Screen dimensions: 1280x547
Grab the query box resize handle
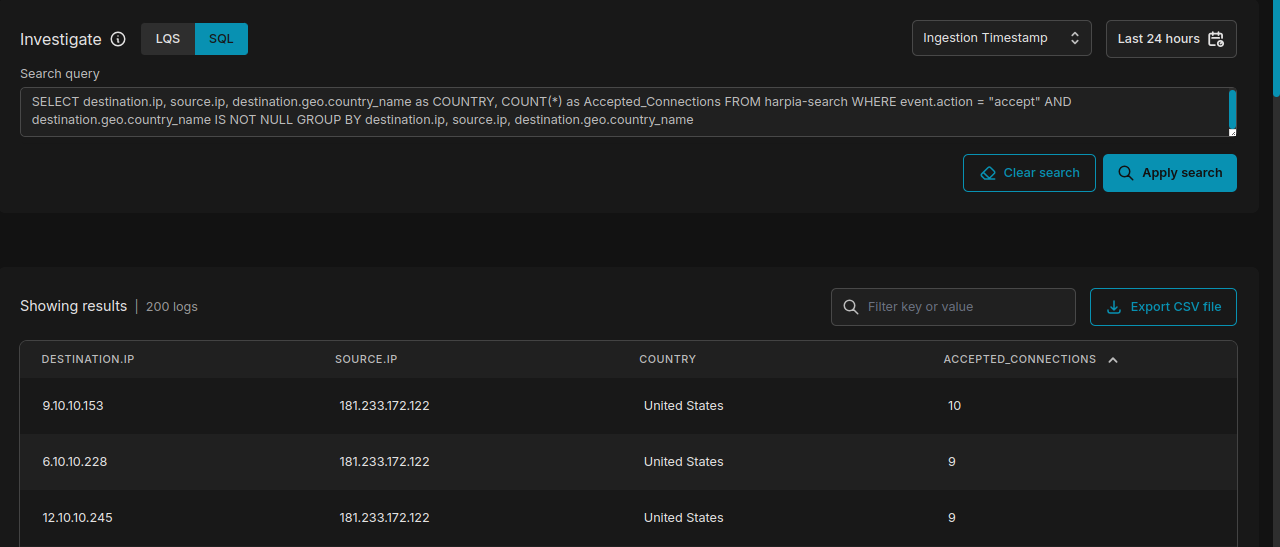[1232, 132]
